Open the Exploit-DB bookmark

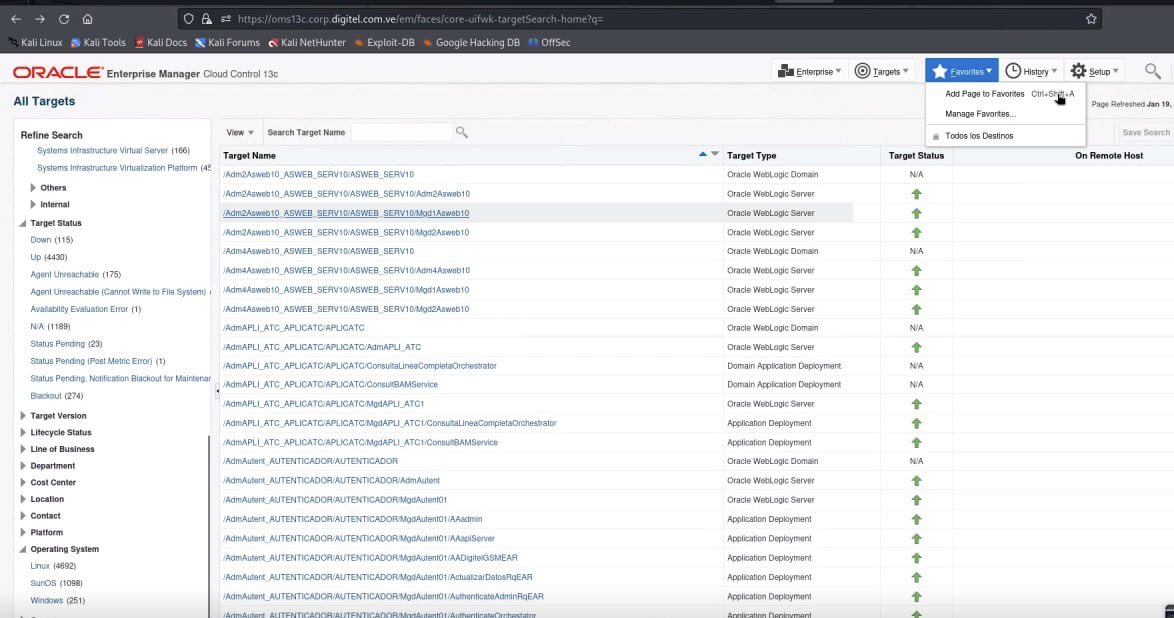[385, 43]
